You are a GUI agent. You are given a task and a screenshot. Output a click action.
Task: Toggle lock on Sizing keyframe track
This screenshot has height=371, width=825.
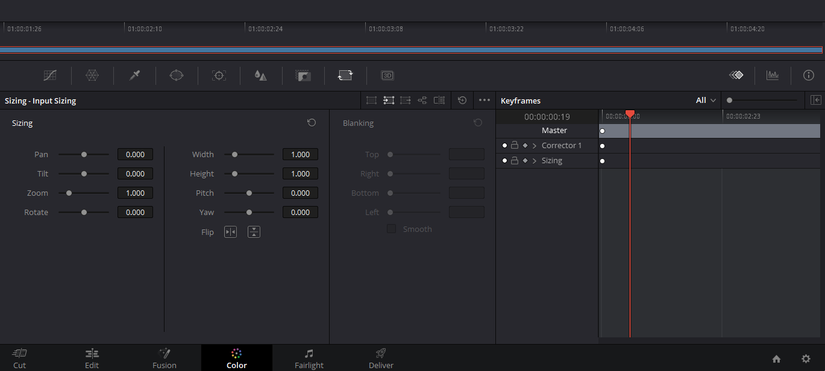[515, 161]
